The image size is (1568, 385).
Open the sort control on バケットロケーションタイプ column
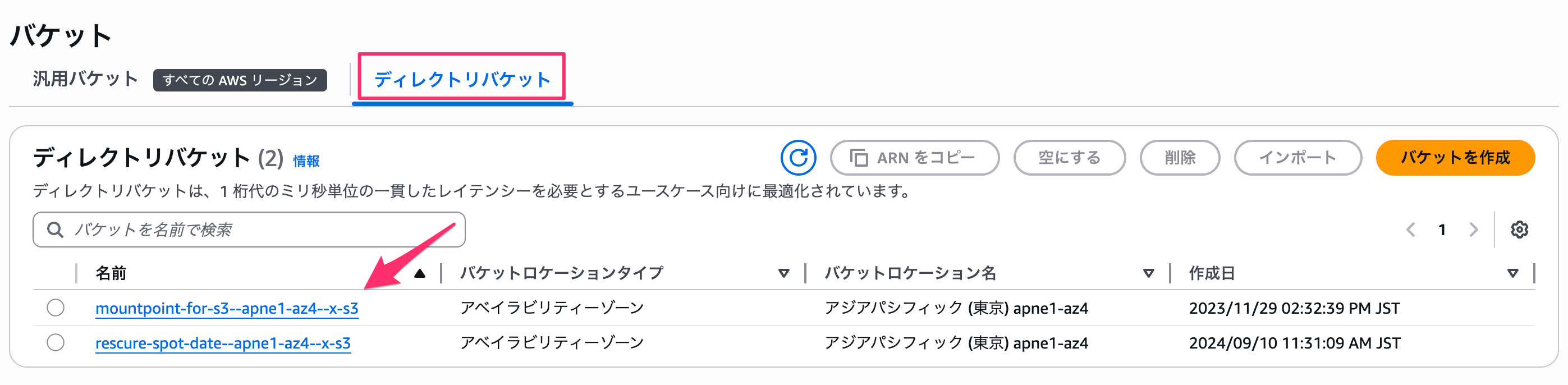point(784,273)
